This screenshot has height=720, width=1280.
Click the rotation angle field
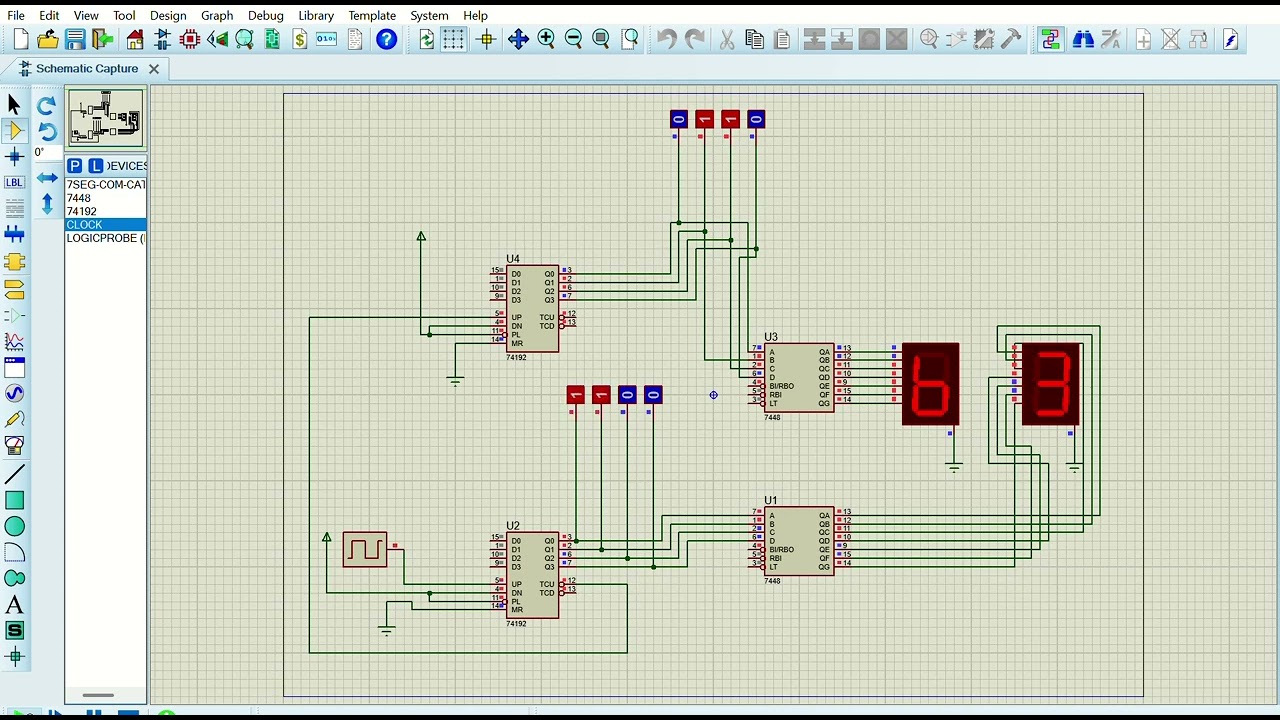46,153
